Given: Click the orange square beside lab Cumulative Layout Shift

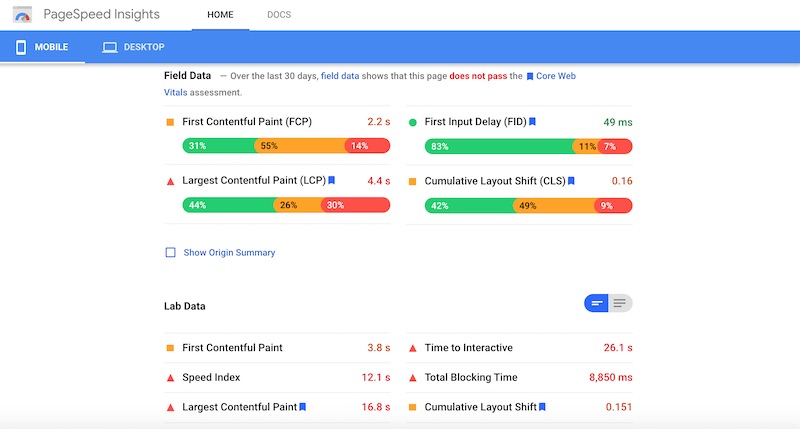Looking at the screenshot, I should click(413, 407).
